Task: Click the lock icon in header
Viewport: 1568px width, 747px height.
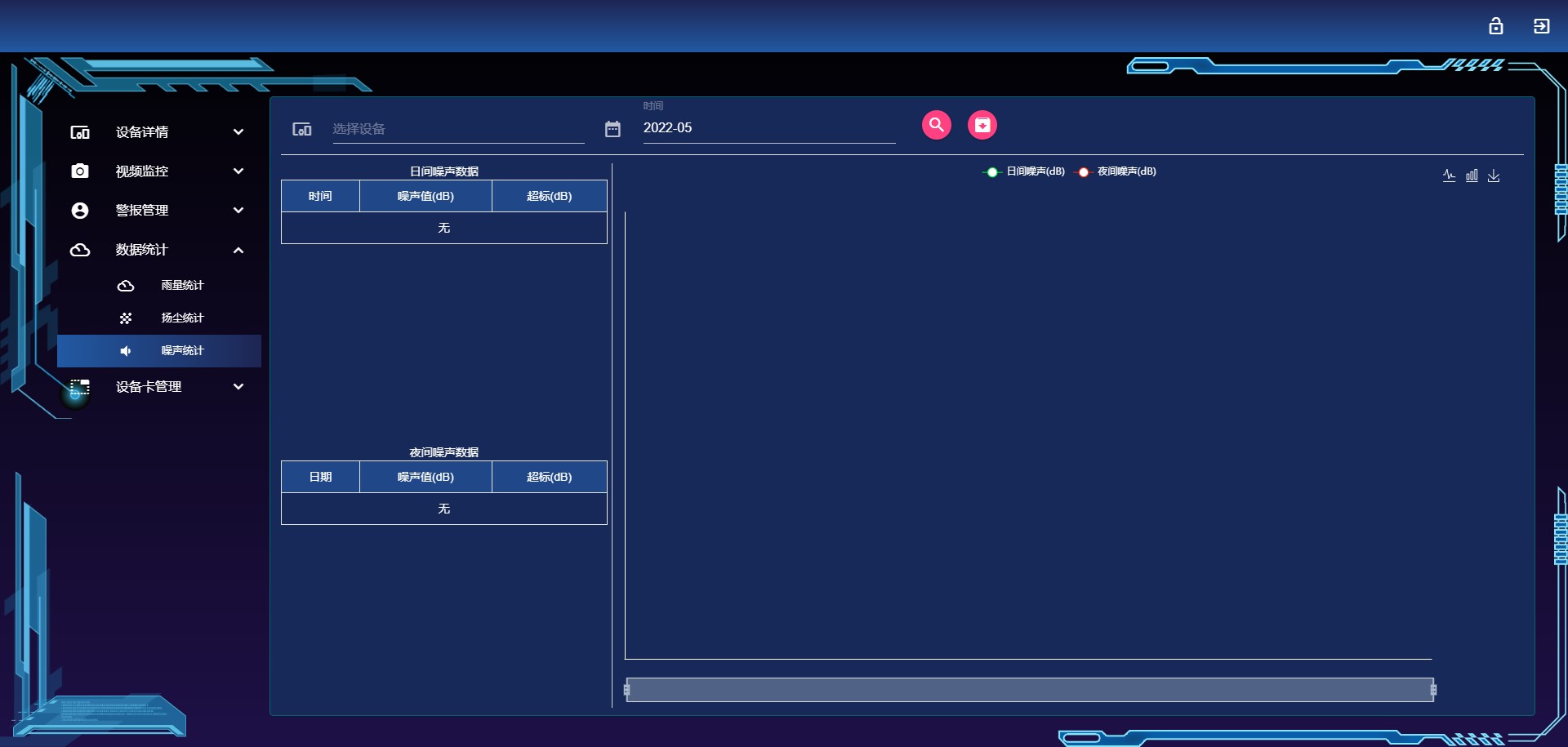Action: point(1495,26)
